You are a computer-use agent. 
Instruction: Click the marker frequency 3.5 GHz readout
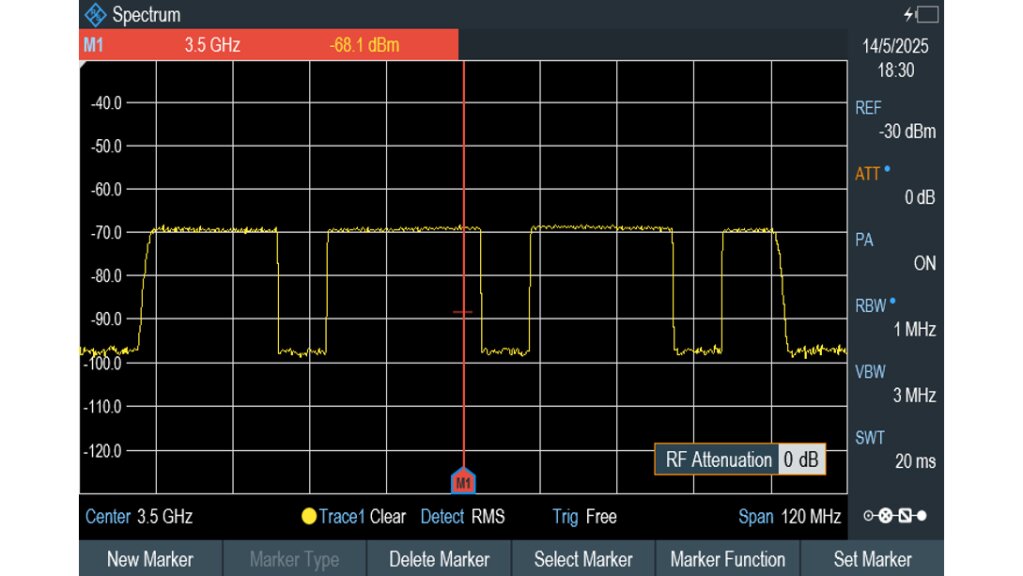tap(212, 45)
